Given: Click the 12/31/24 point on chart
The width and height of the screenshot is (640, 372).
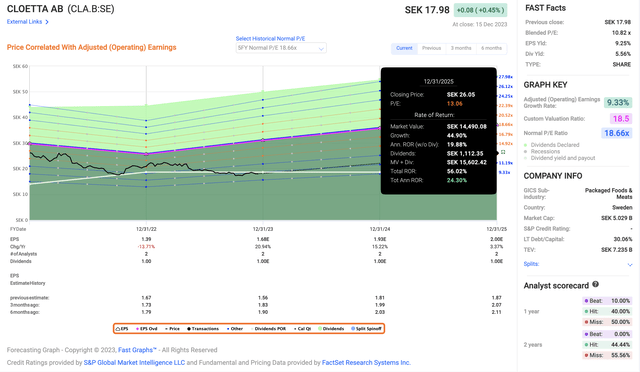Looking at the screenshot, I should [380, 229].
